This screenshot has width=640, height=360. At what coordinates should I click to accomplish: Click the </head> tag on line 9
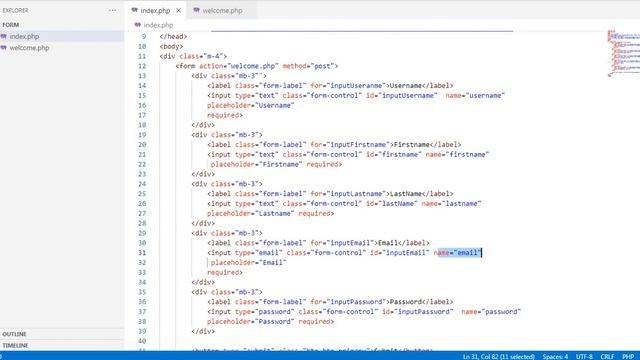tap(173, 37)
